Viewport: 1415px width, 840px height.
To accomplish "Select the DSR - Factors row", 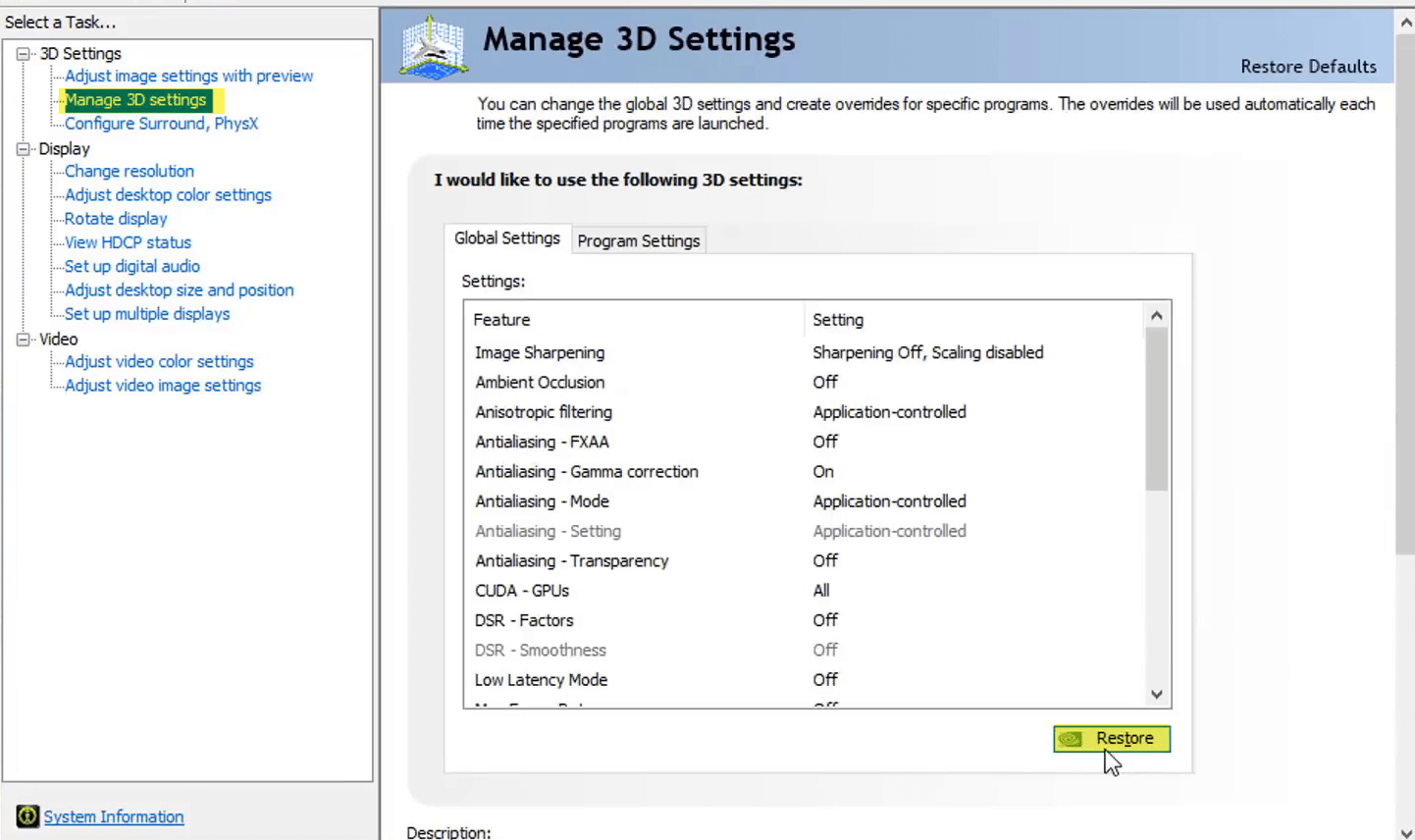I will pos(804,620).
